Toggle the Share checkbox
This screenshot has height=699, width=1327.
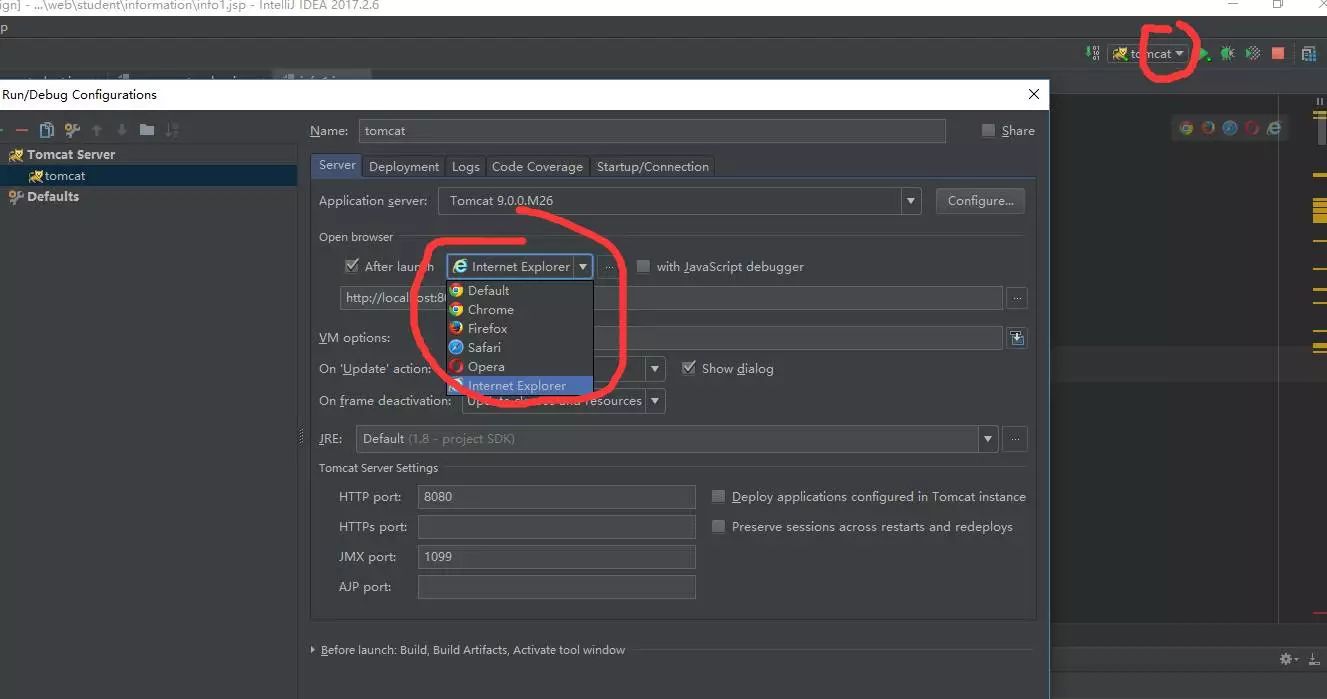point(988,130)
